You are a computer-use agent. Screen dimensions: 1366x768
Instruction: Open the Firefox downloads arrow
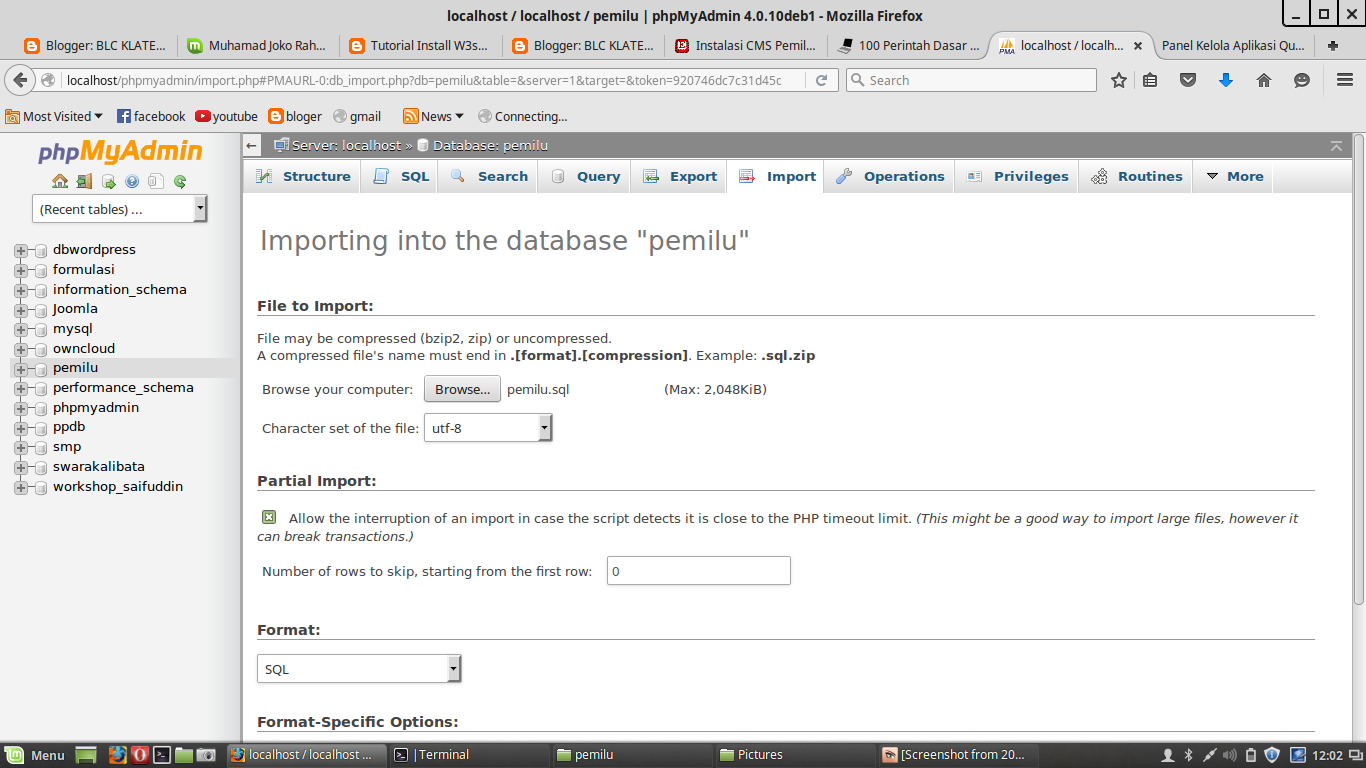tap(1226, 80)
